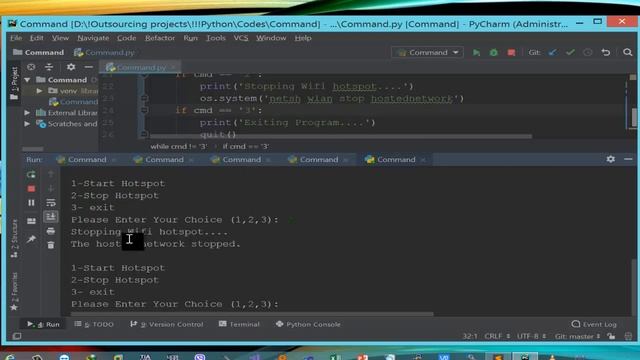Open the 1: Project side tab
This screenshot has width=640, height=360.
(x=14, y=84)
